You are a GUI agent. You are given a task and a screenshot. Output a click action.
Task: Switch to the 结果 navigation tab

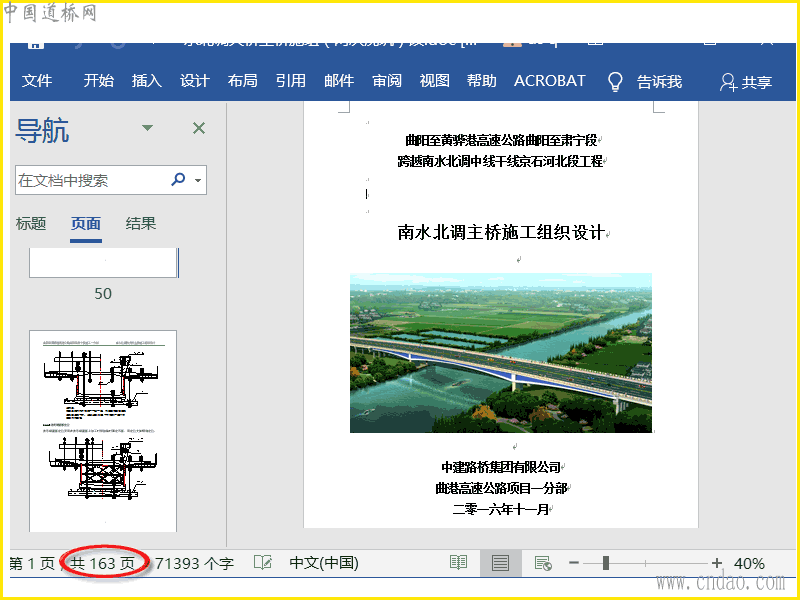click(x=141, y=223)
